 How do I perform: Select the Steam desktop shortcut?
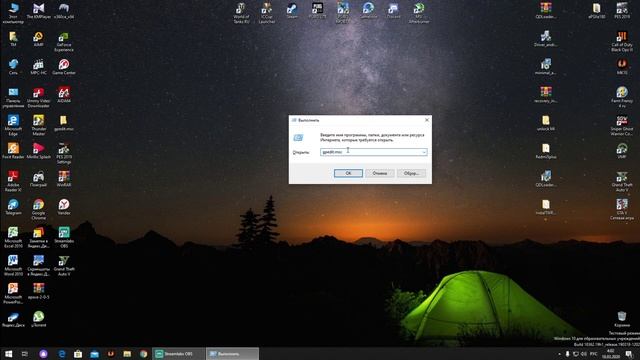292,11
